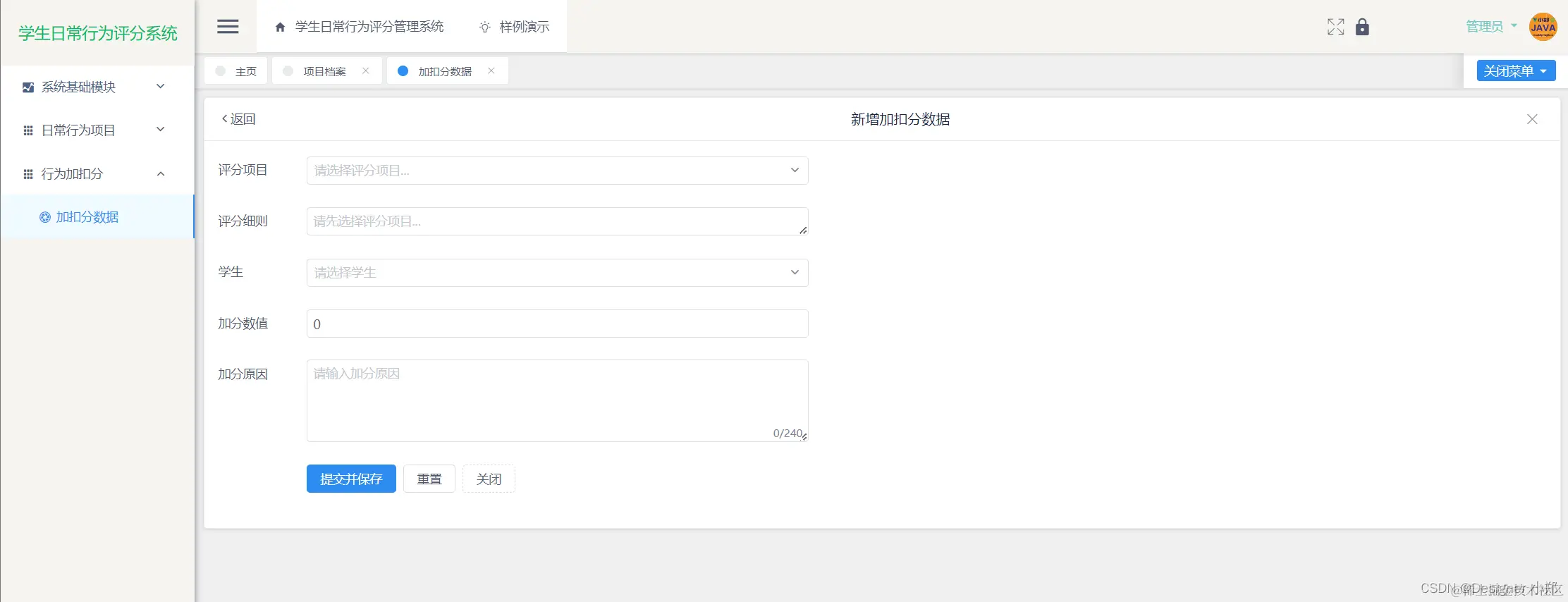Image resolution: width=1568 pixels, height=602 pixels.
Task: Click the 日常行为项目 grid icon
Action: [28, 130]
